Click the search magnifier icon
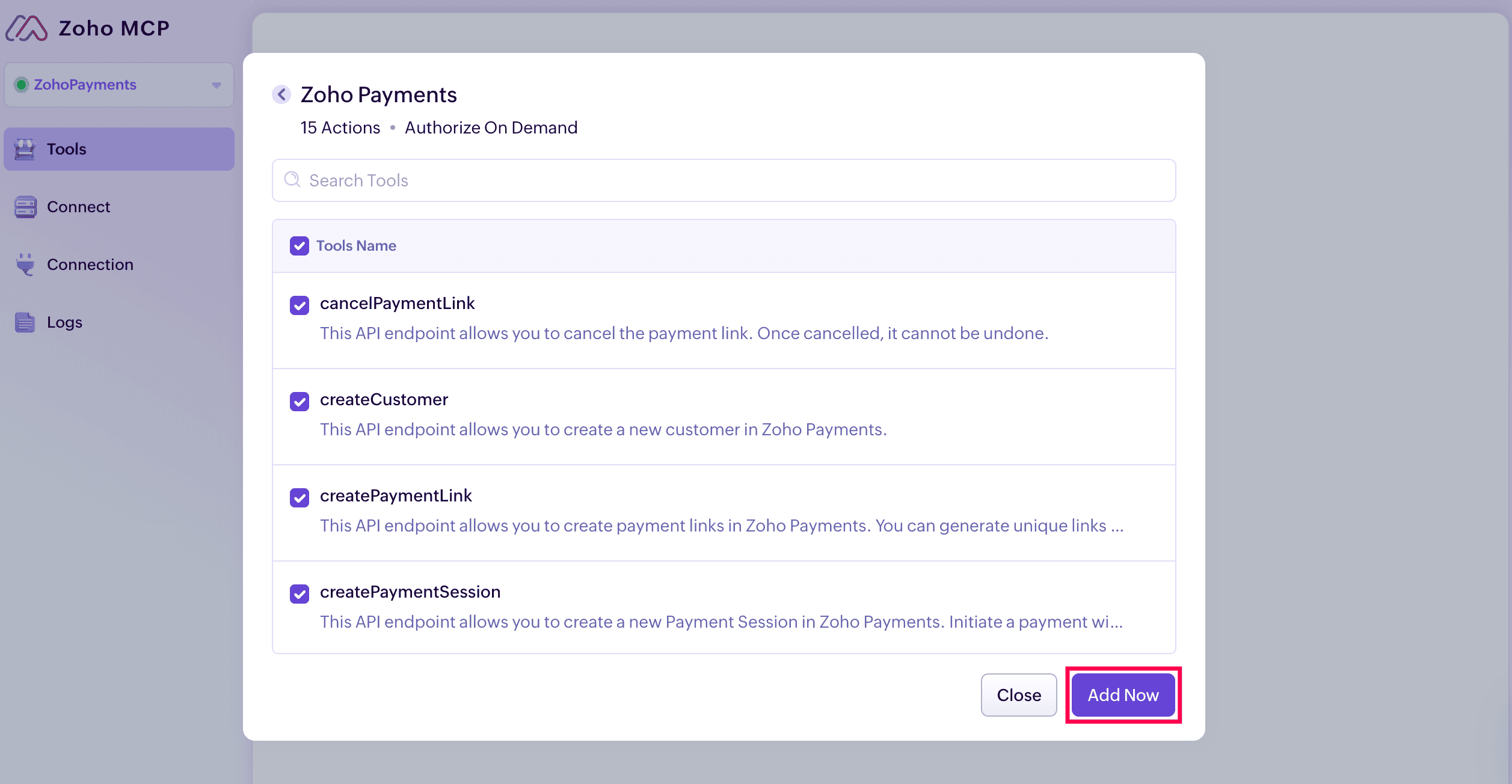 pos(292,180)
